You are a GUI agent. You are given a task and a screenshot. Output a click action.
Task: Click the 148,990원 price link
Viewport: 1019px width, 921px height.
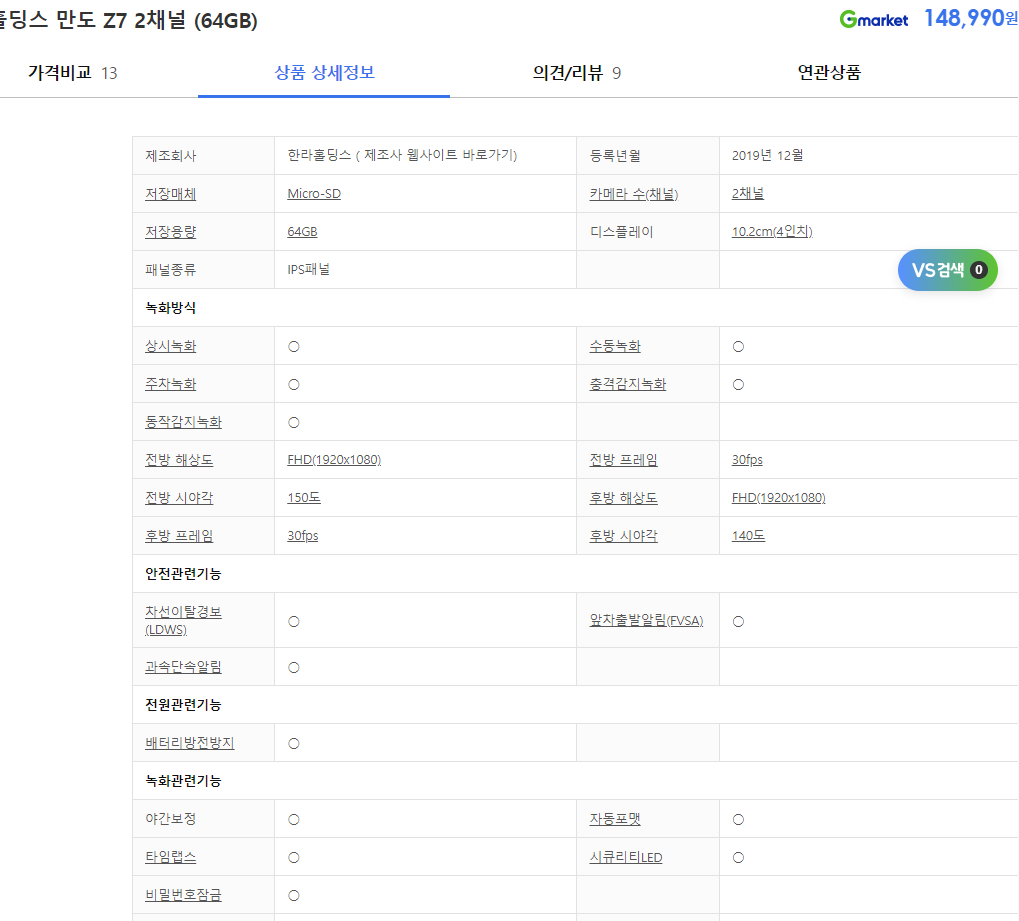[970, 18]
